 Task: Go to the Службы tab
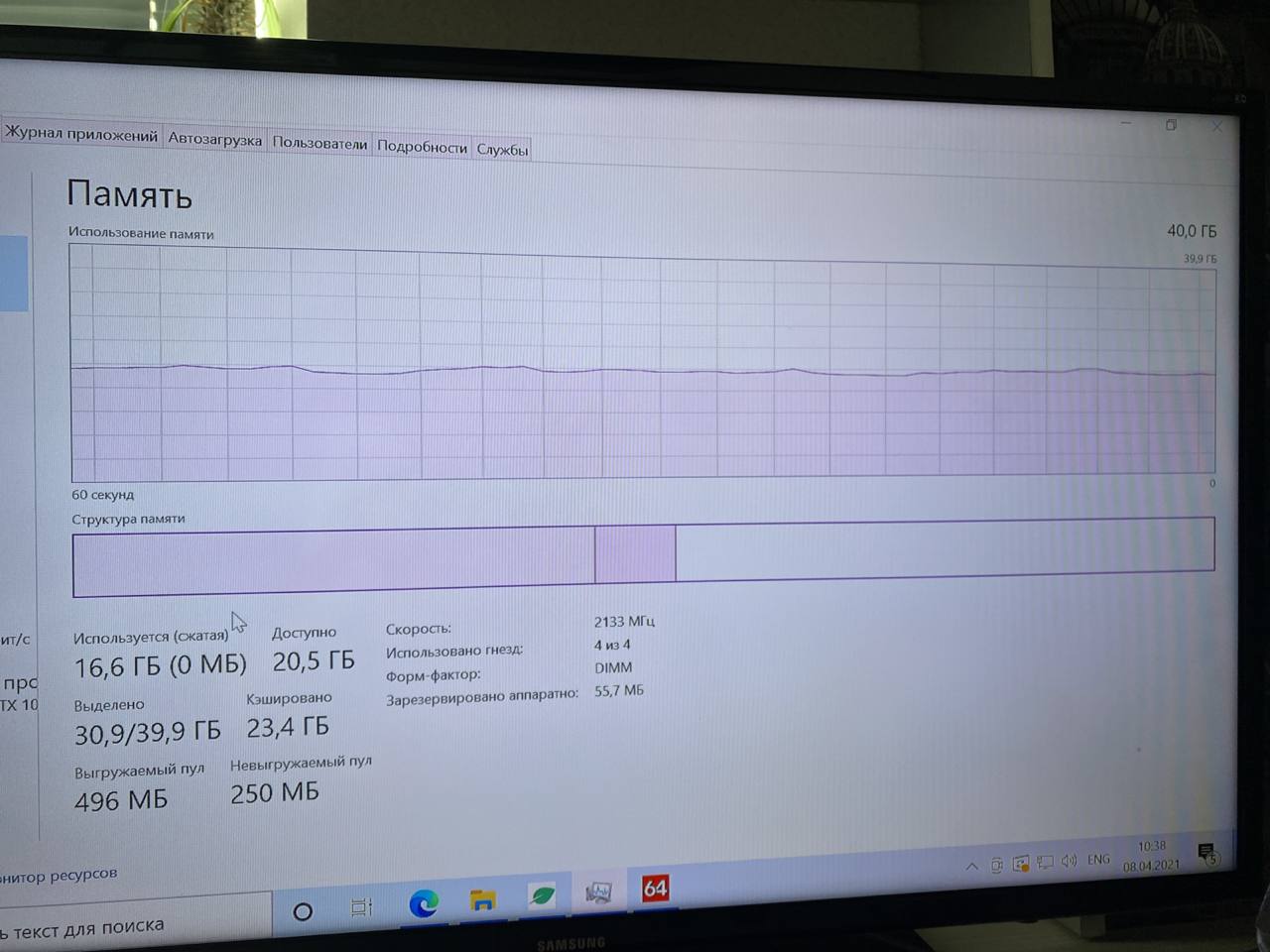[x=502, y=150]
